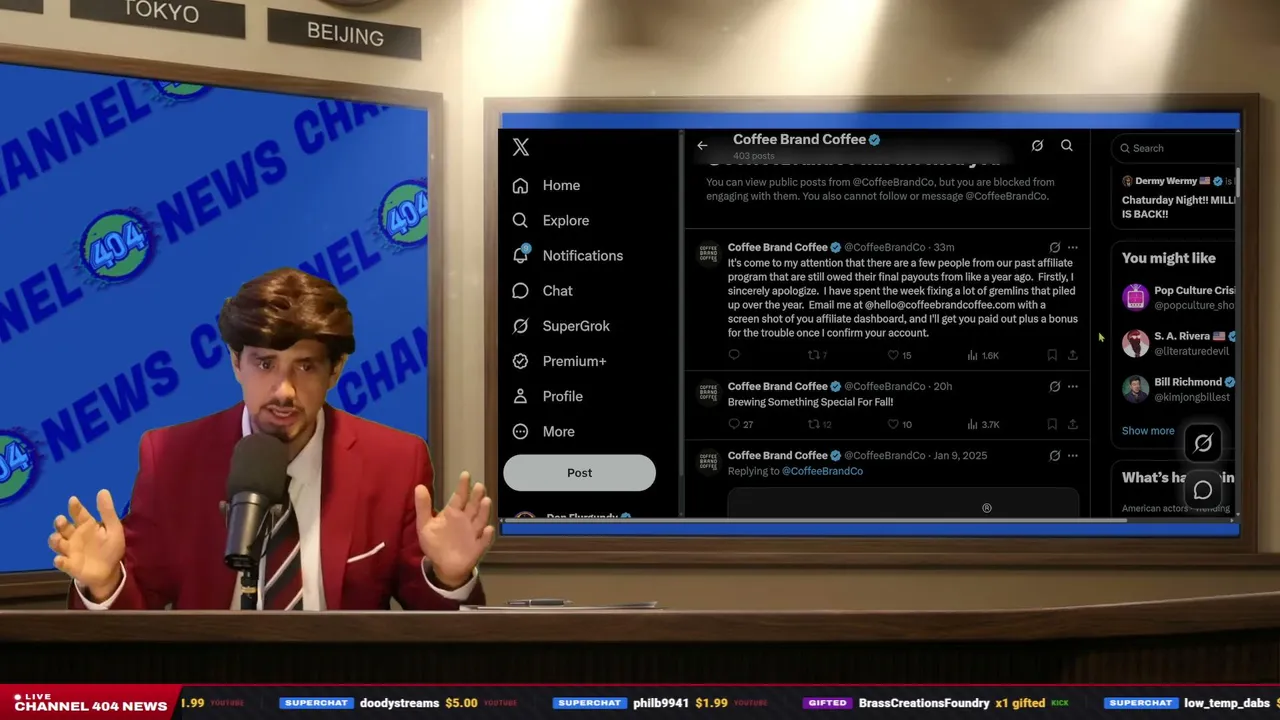Click the 33m timestamp on the first post

(943, 247)
